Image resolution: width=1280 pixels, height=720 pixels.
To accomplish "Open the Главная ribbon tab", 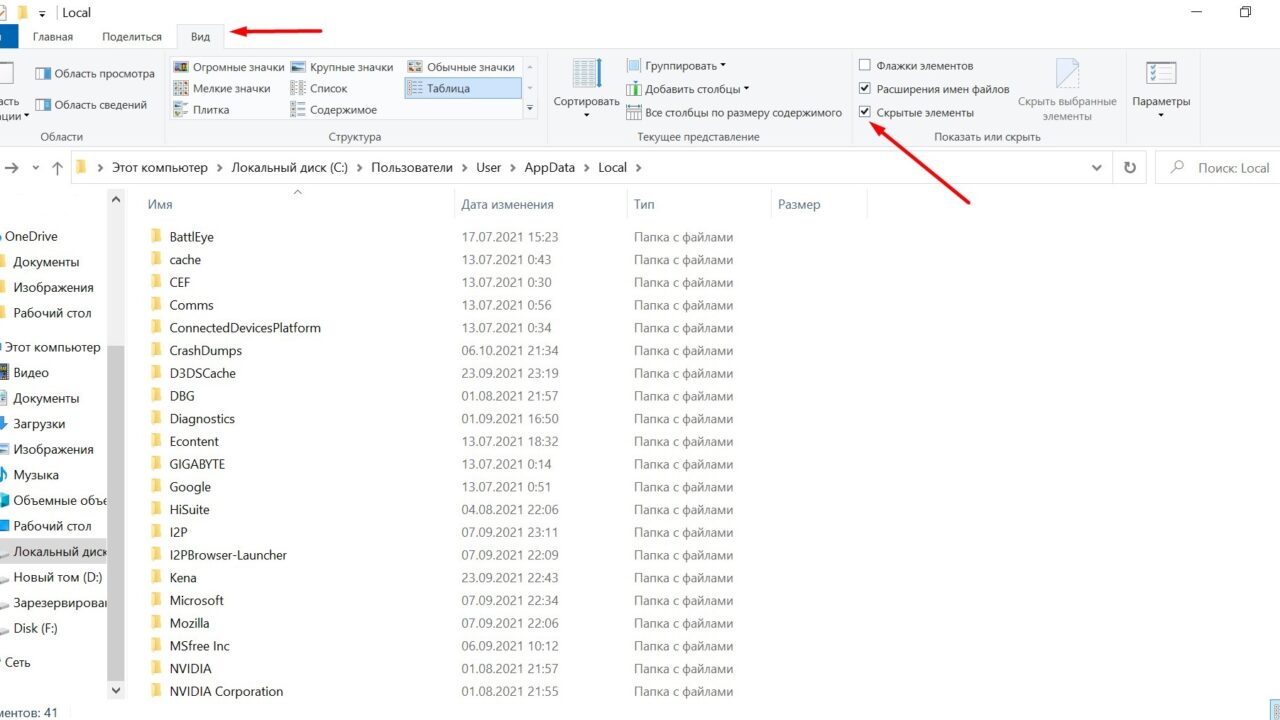I will point(52,37).
